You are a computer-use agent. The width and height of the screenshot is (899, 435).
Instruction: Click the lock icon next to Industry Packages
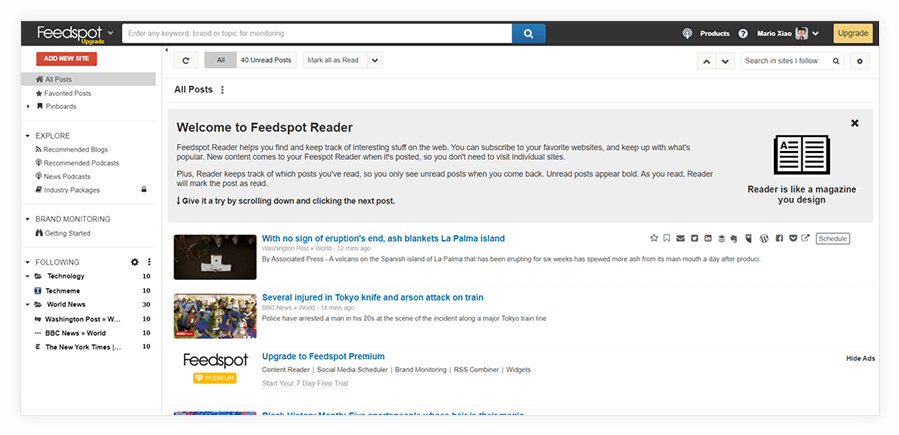pyautogui.click(x=144, y=190)
